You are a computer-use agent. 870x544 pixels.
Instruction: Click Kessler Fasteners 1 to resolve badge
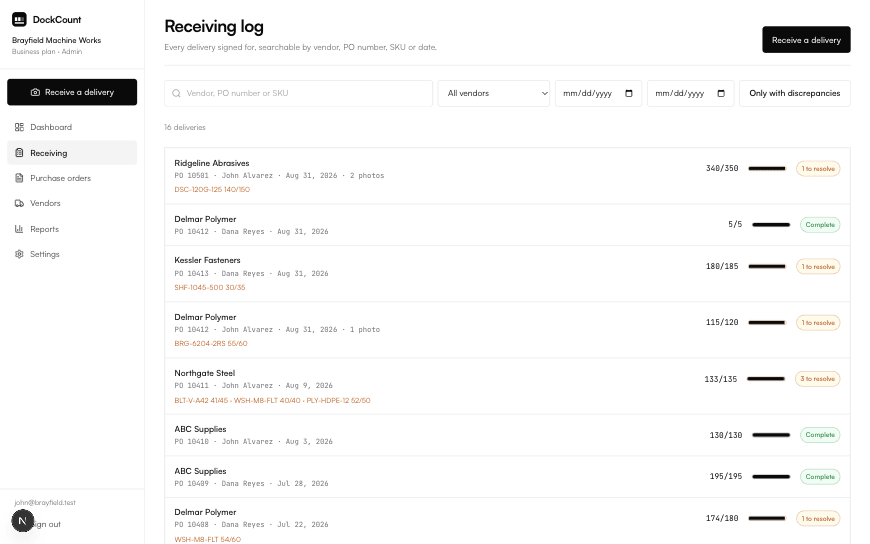818,266
